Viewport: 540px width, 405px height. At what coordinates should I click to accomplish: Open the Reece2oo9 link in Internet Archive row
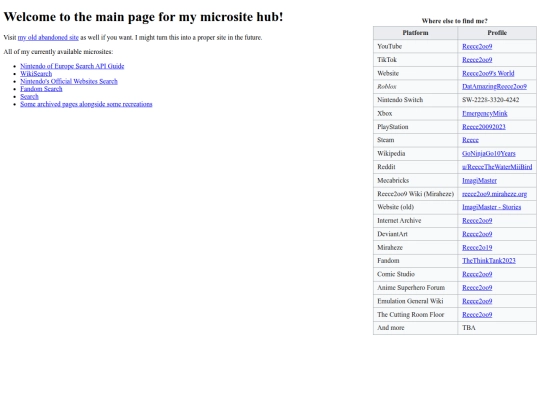tap(477, 220)
